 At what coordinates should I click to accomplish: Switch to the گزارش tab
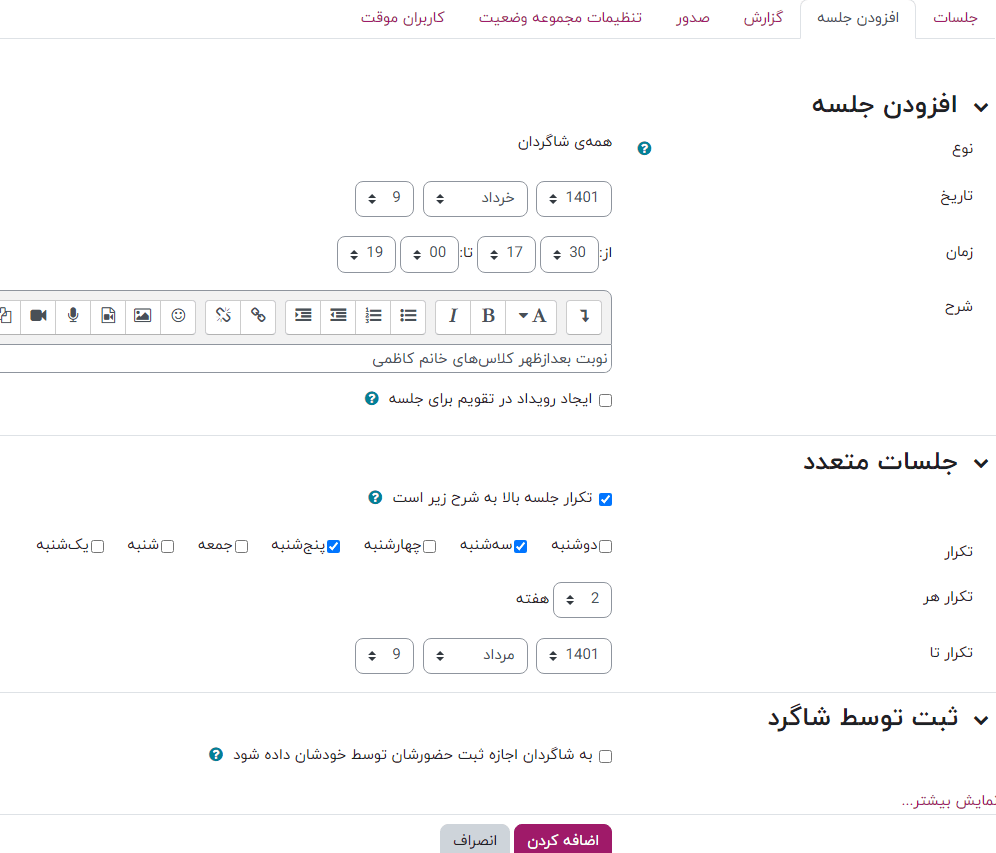tap(764, 17)
